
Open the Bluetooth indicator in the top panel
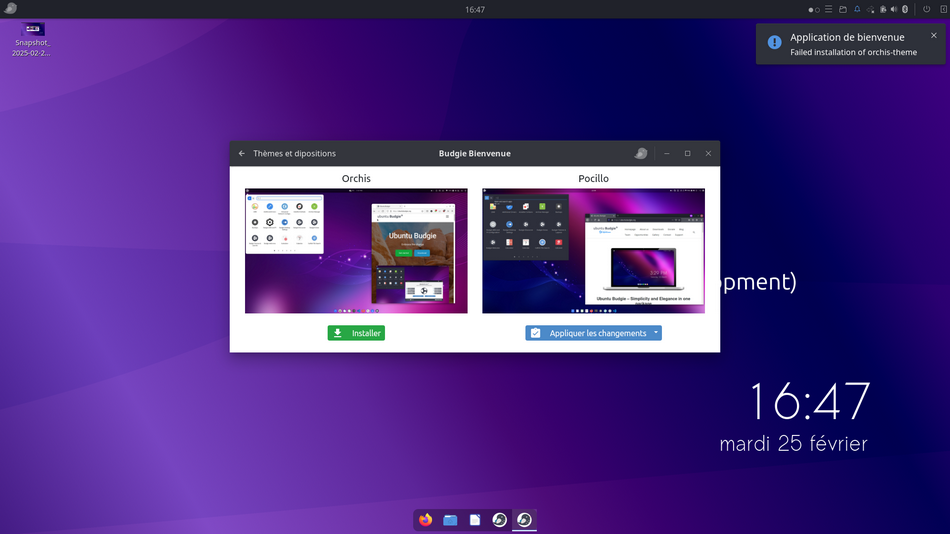905,9
